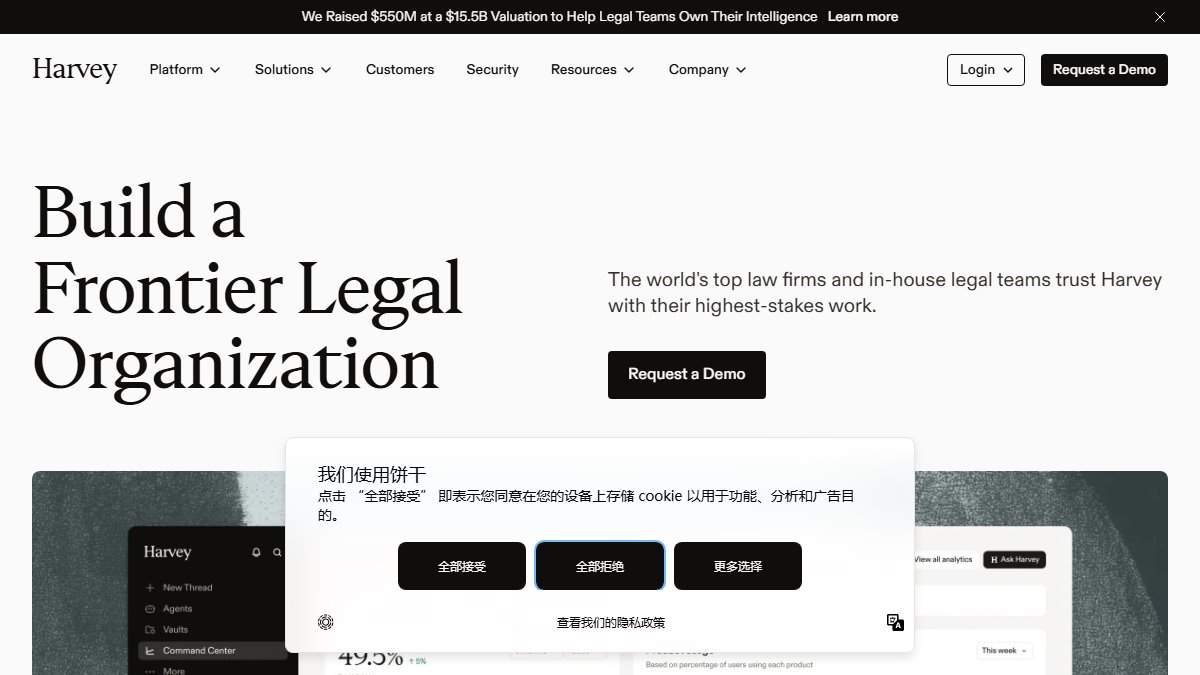This screenshot has width=1200, height=675.
Task: Open the cookie settings gear icon
Action: pyautogui.click(x=326, y=622)
